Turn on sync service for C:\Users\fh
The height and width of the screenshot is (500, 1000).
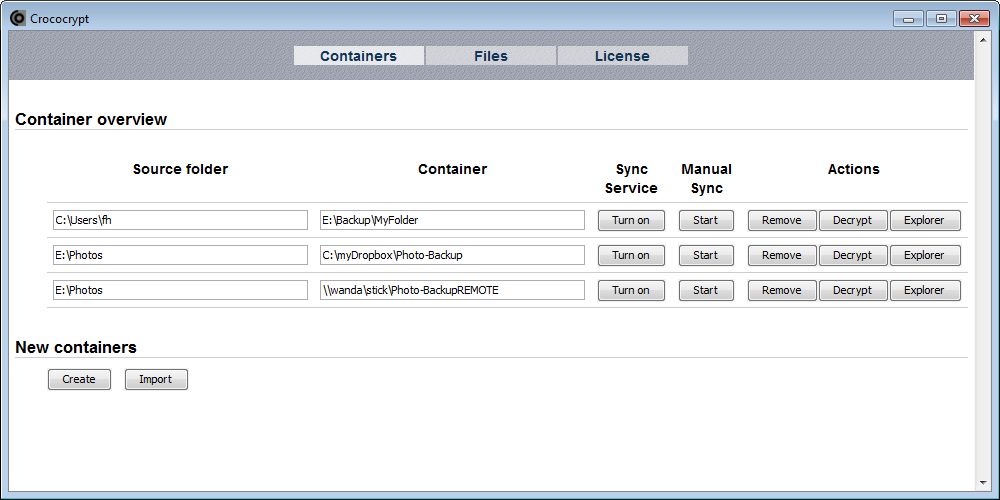[631, 220]
